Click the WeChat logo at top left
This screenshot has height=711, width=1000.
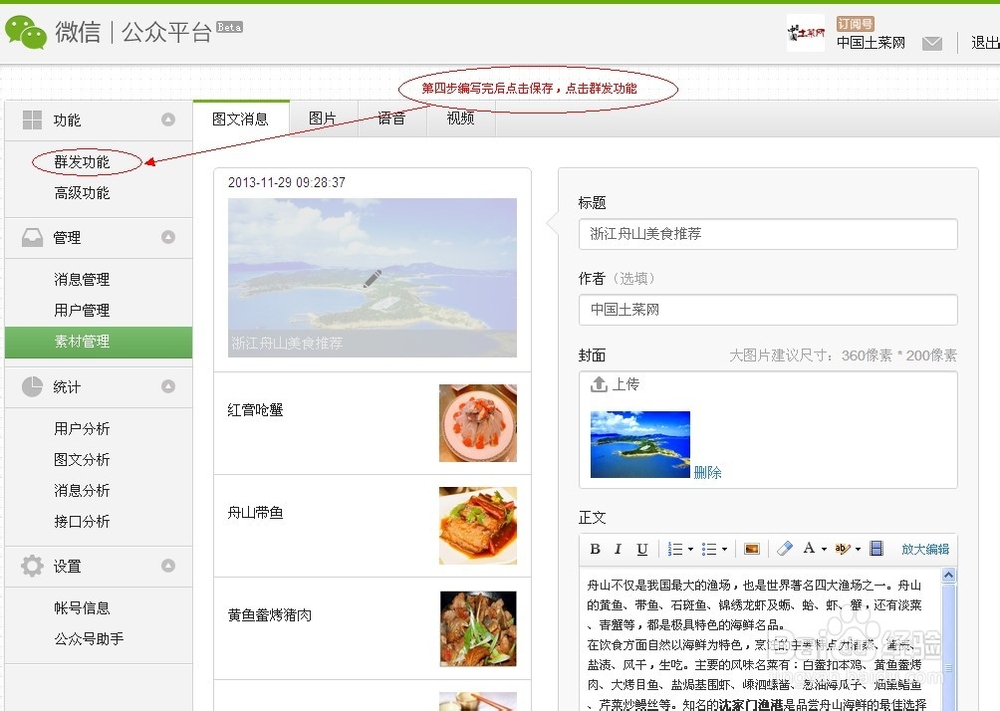[x=27, y=30]
